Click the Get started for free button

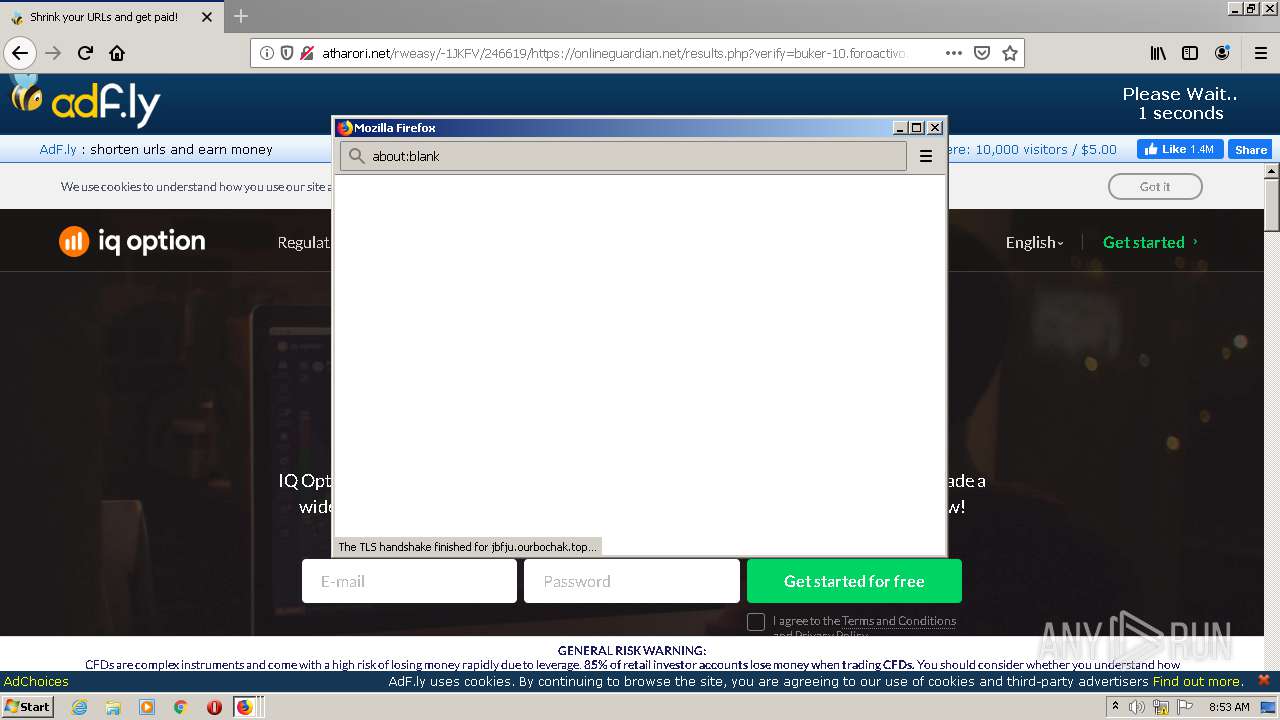click(854, 581)
